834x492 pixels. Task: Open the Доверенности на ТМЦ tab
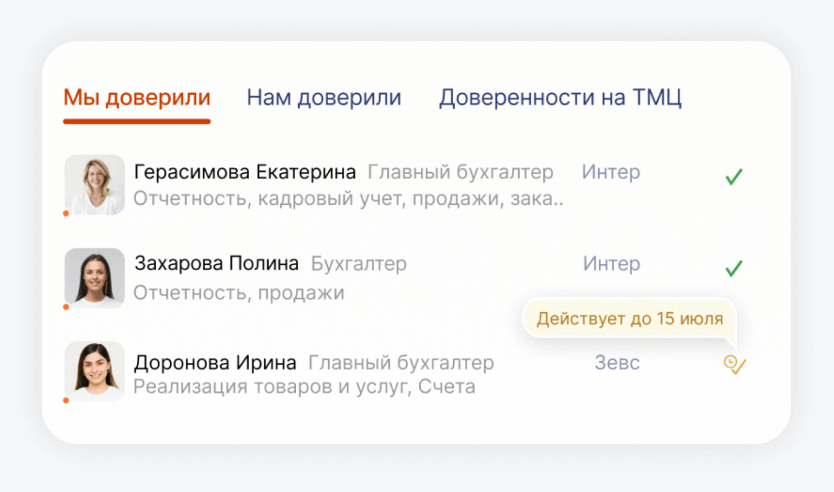click(x=560, y=98)
